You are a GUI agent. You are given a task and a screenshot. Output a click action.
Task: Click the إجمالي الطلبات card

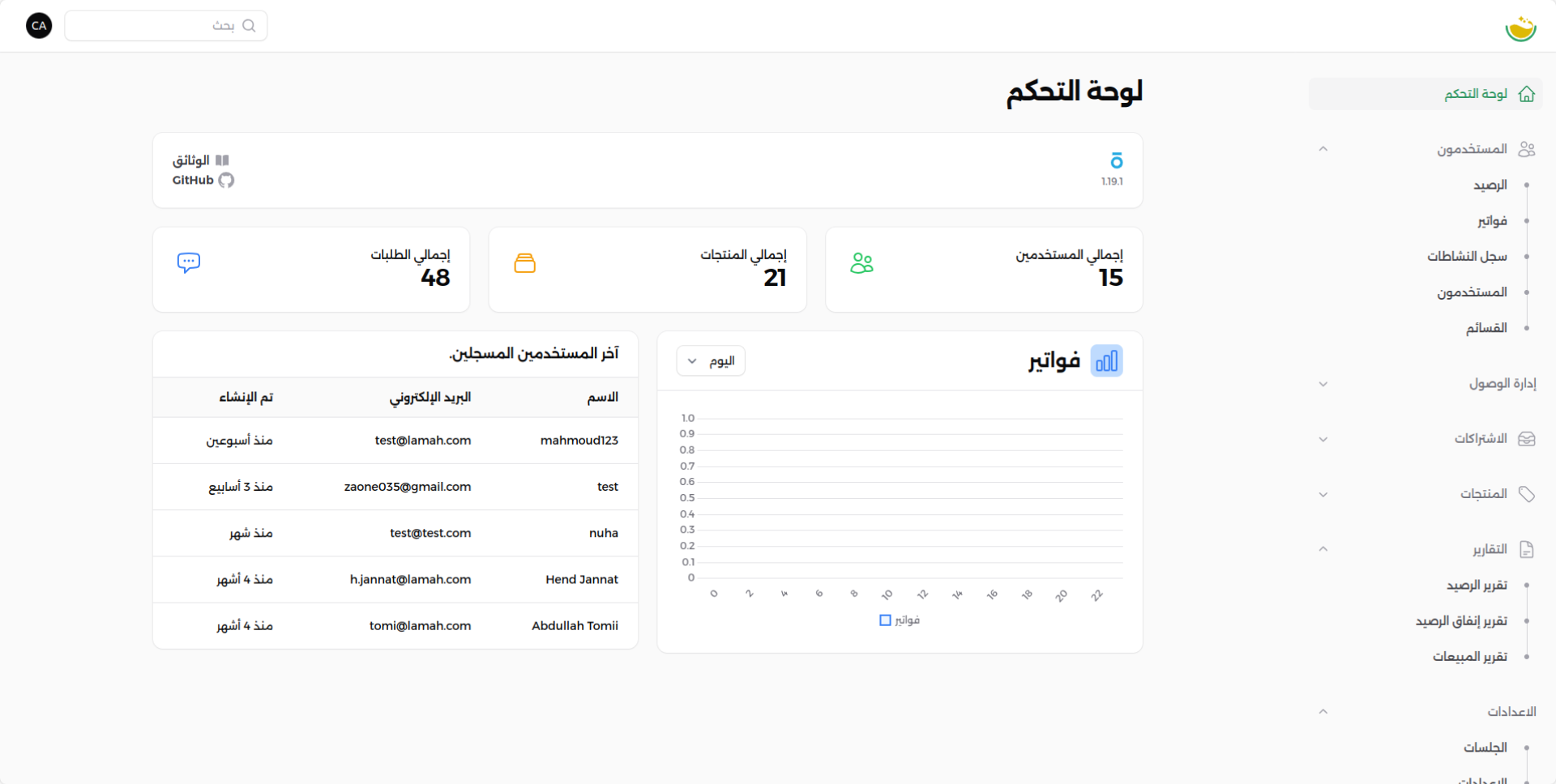tap(311, 270)
